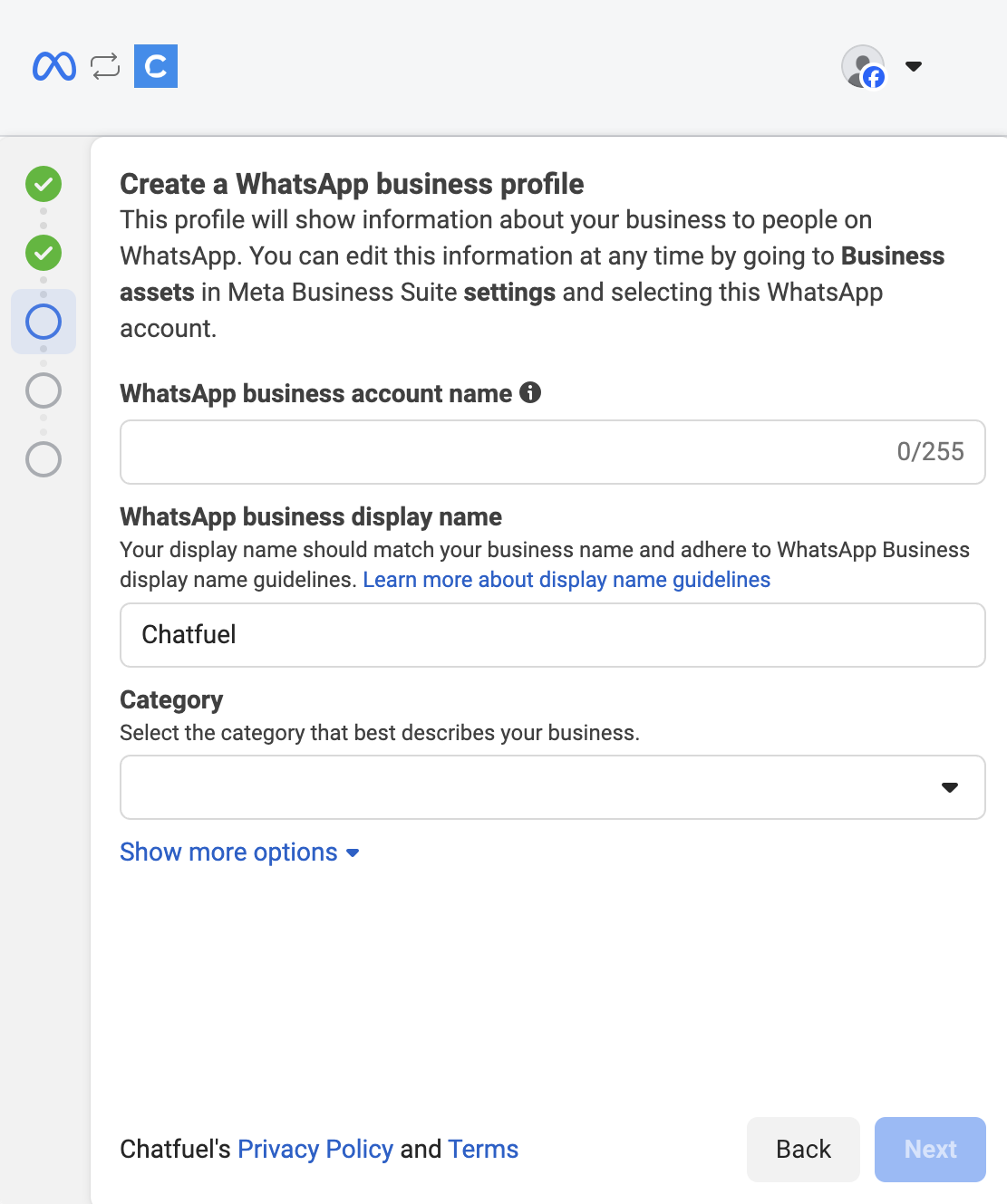Click the current step circle indicator
Image resolution: width=1007 pixels, height=1204 pixels.
(x=44, y=322)
